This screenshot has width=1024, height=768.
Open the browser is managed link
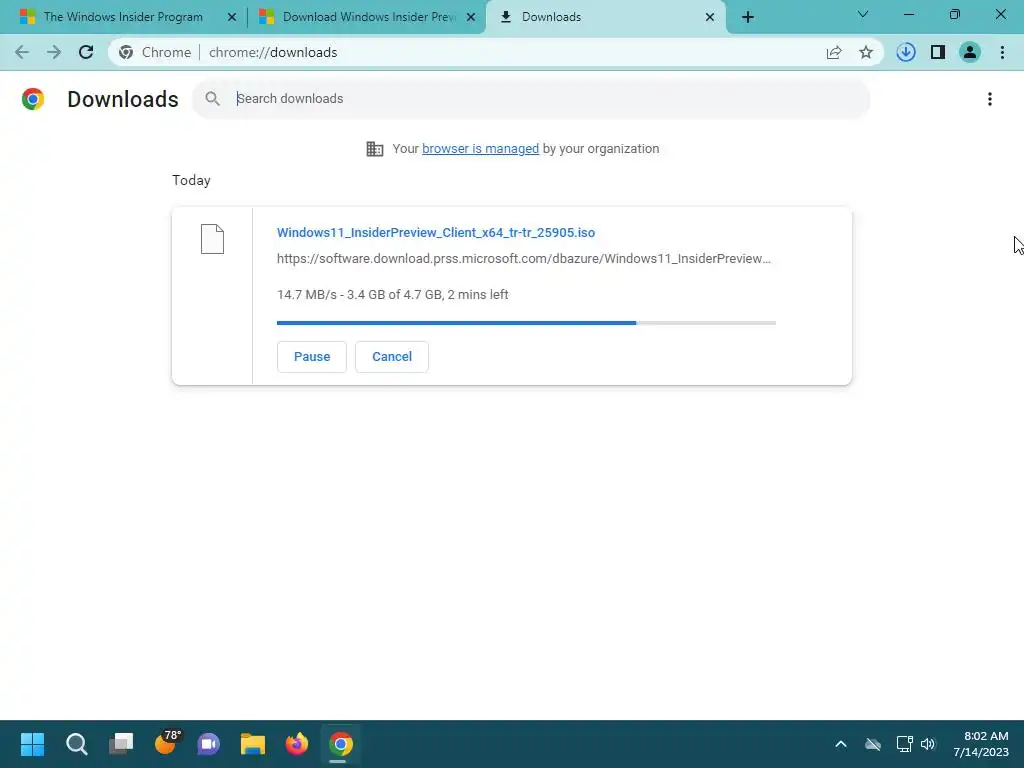click(481, 149)
